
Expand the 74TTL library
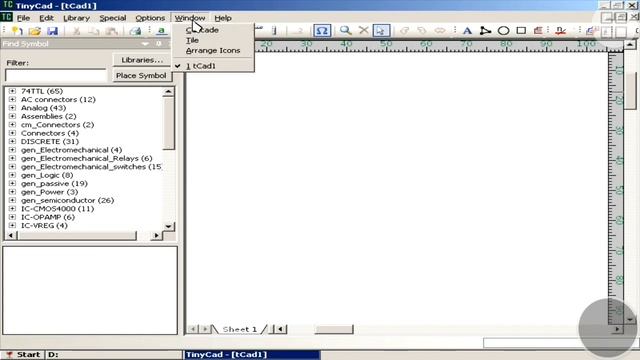coord(12,91)
